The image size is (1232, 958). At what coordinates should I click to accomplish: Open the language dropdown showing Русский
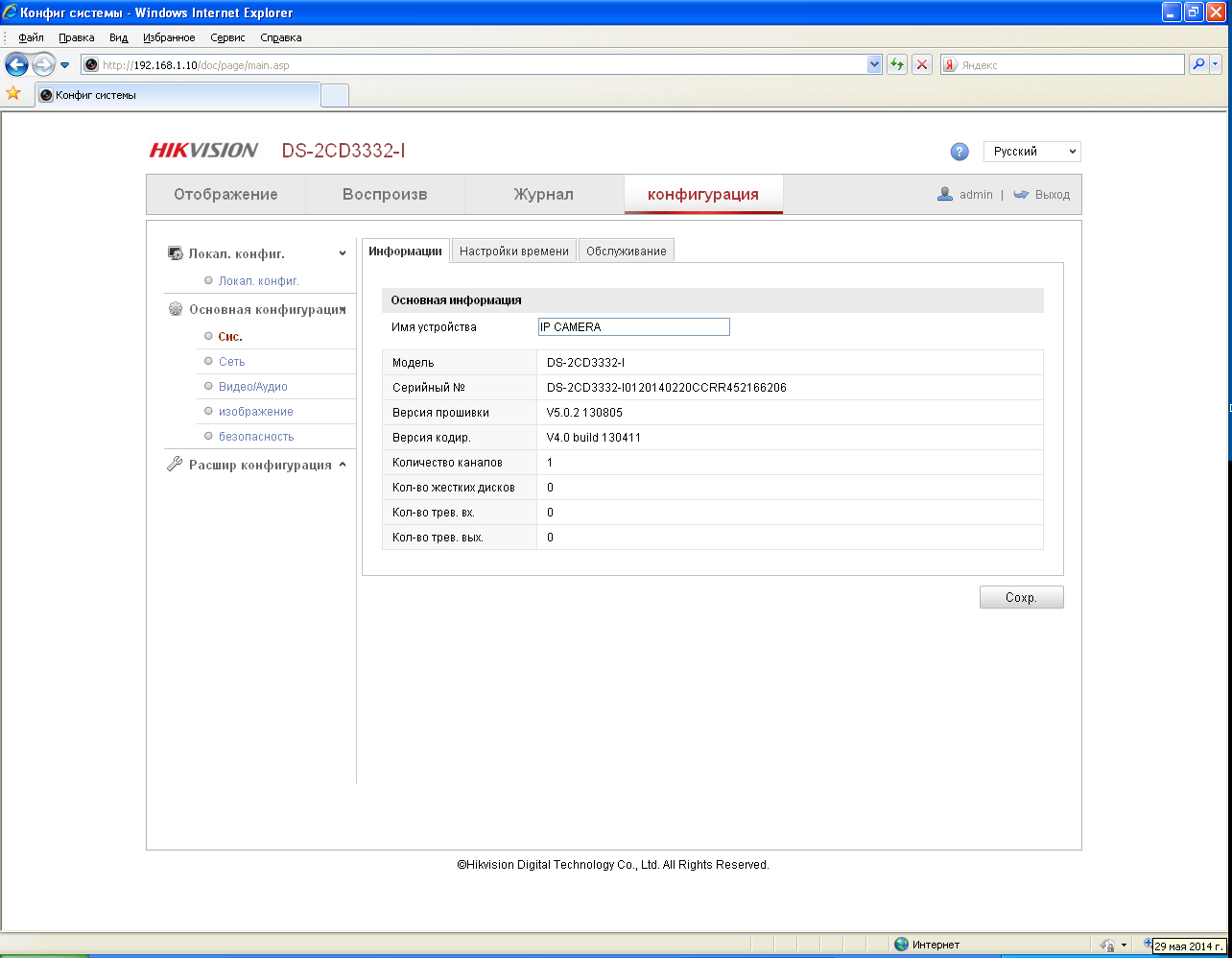(x=1032, y=152)
